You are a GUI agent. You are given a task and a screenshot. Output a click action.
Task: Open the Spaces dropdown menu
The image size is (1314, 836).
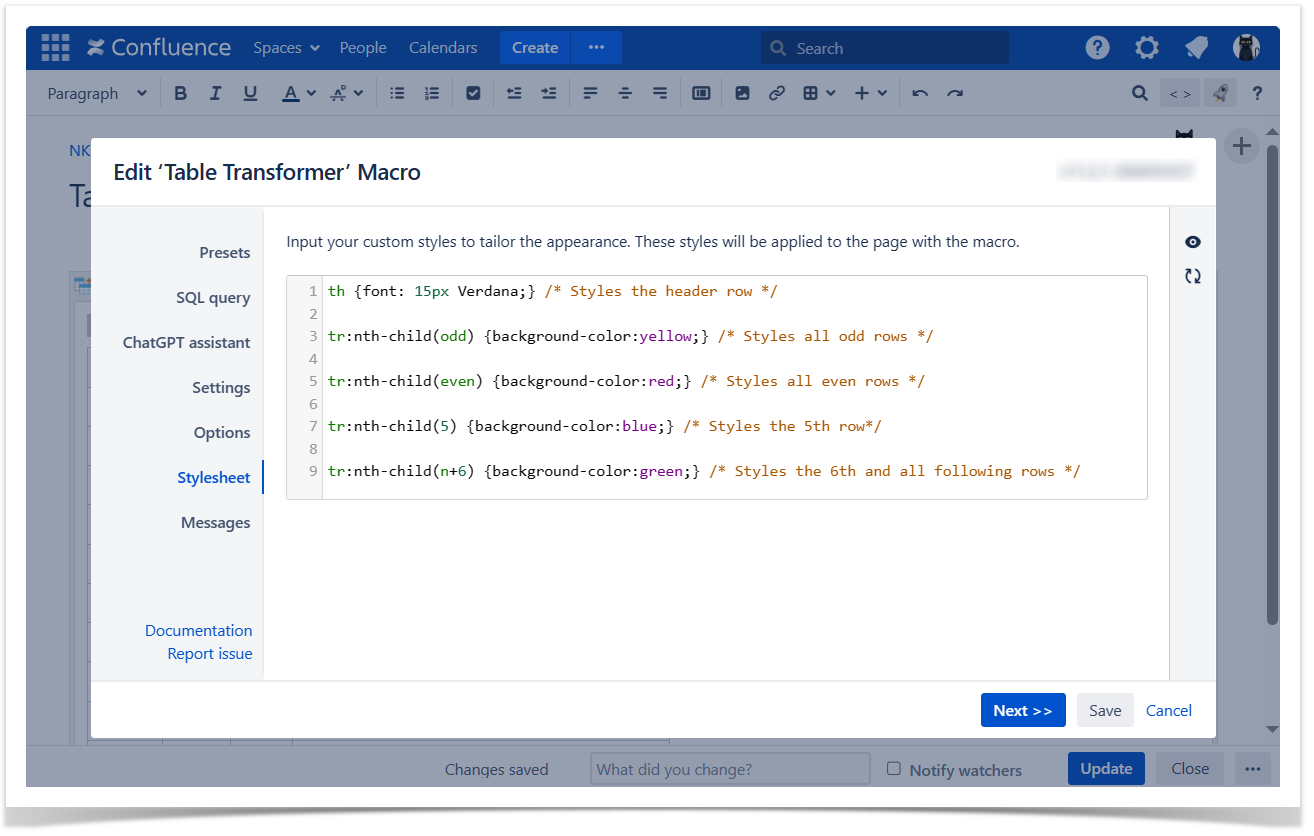pos(286,48)
